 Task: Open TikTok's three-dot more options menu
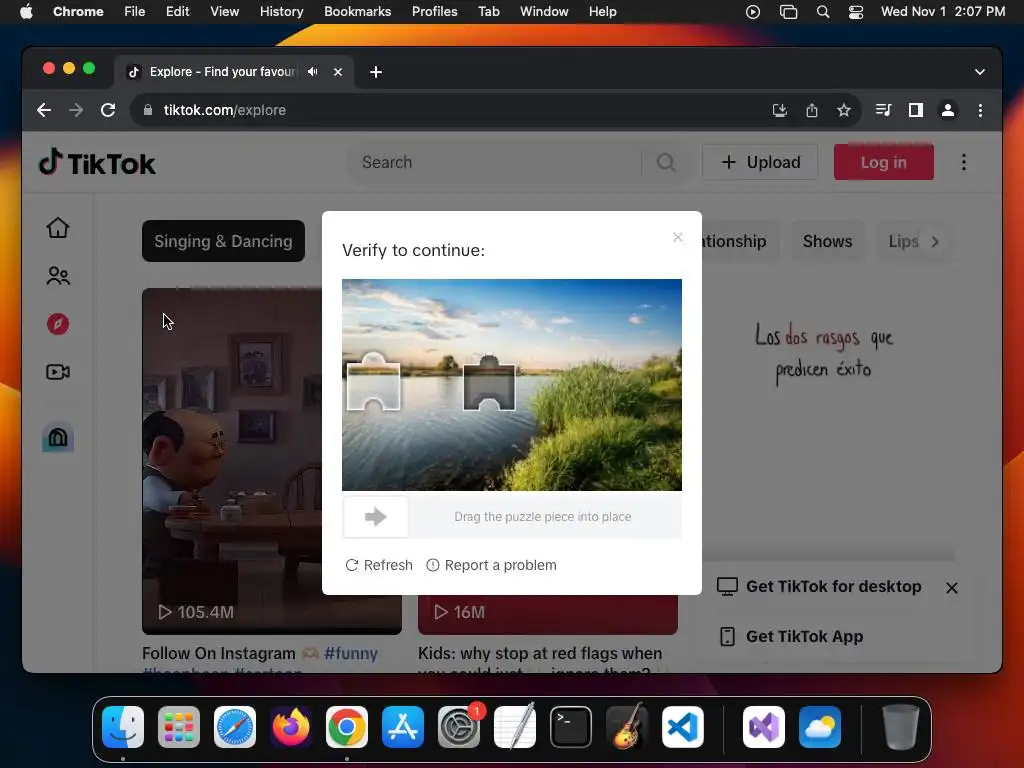pyautogui.click(x=963, y=162)
